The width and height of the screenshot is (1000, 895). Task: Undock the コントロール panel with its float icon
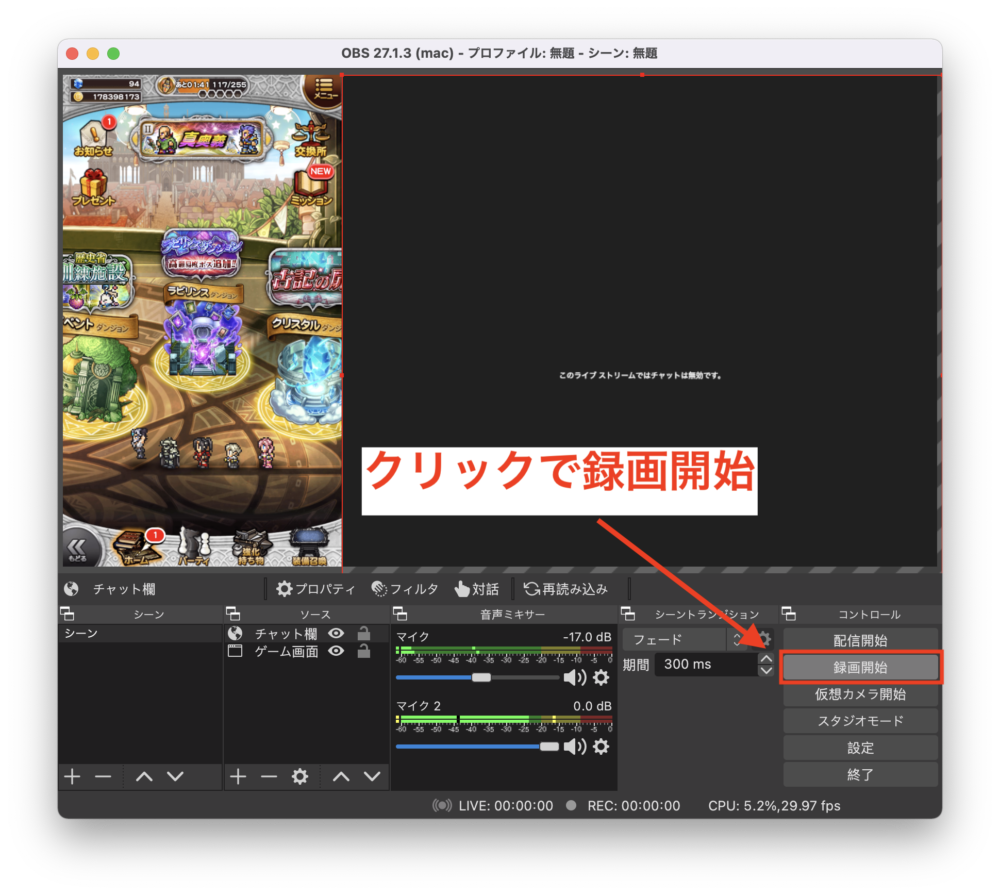(x=789, y=614)
